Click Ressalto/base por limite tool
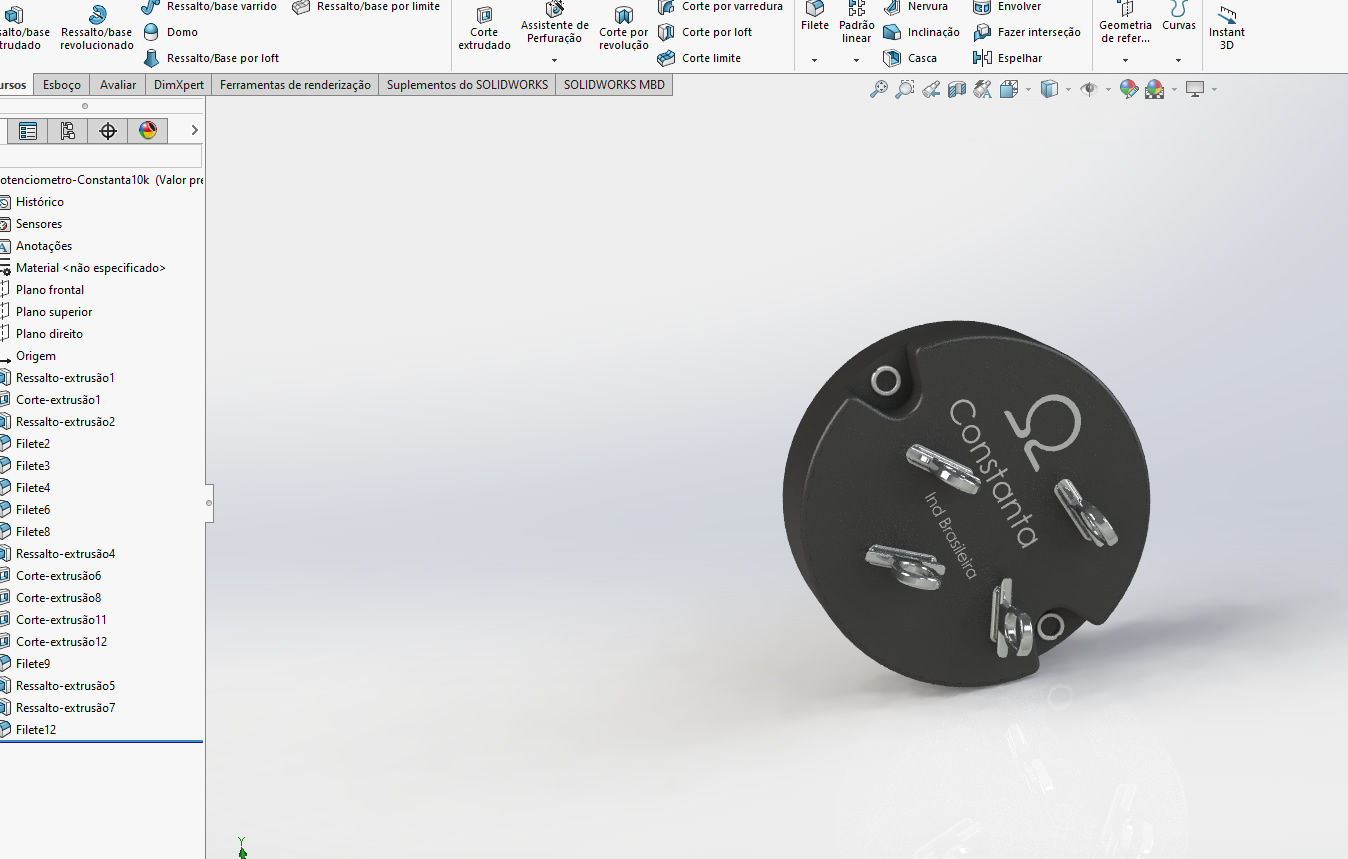Screen dimensions: 1348x859 point(366,6)
